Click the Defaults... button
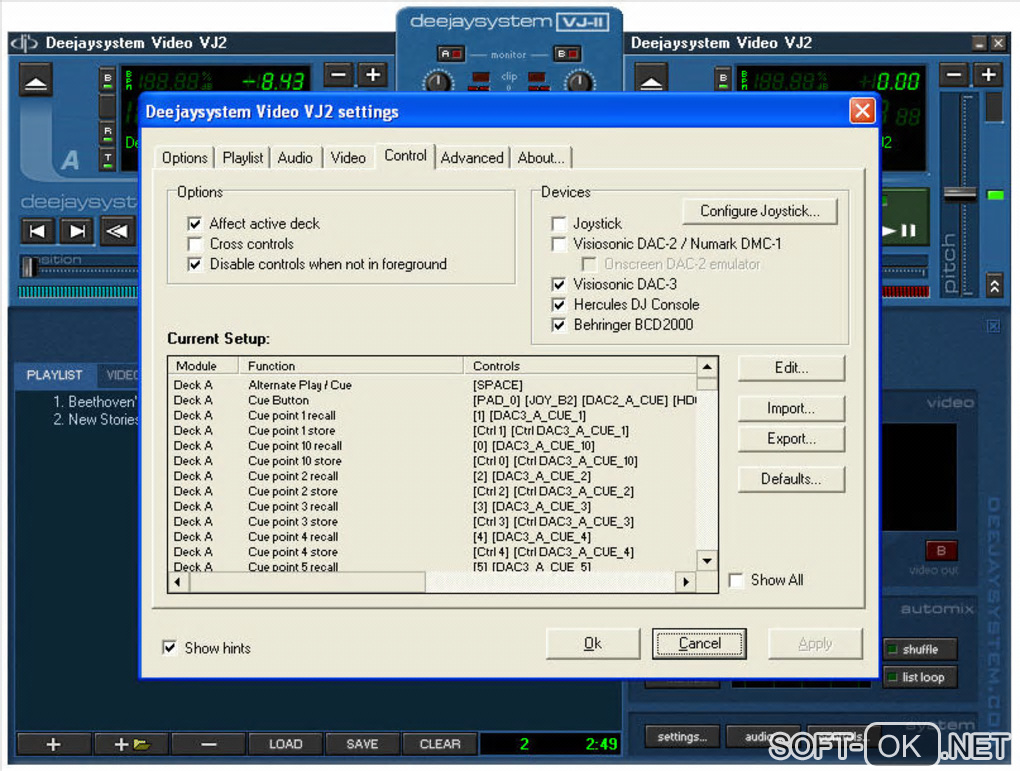 [791, 480]
